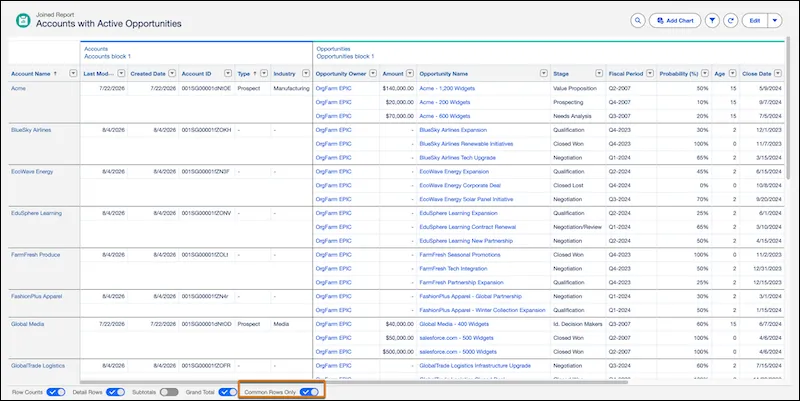The image size is (800, 401).
Task: Open the Industry column menu arrow
Action: tap(306, 73)
